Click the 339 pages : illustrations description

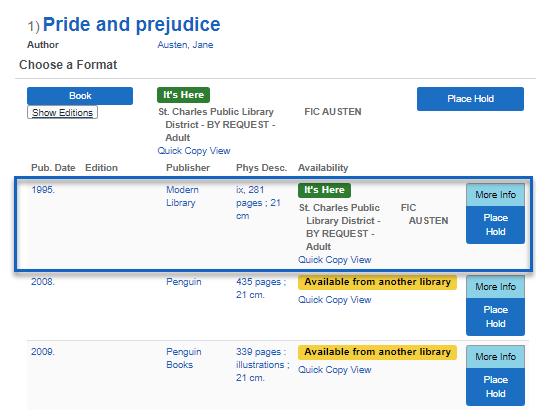click(x=263, y=365)
